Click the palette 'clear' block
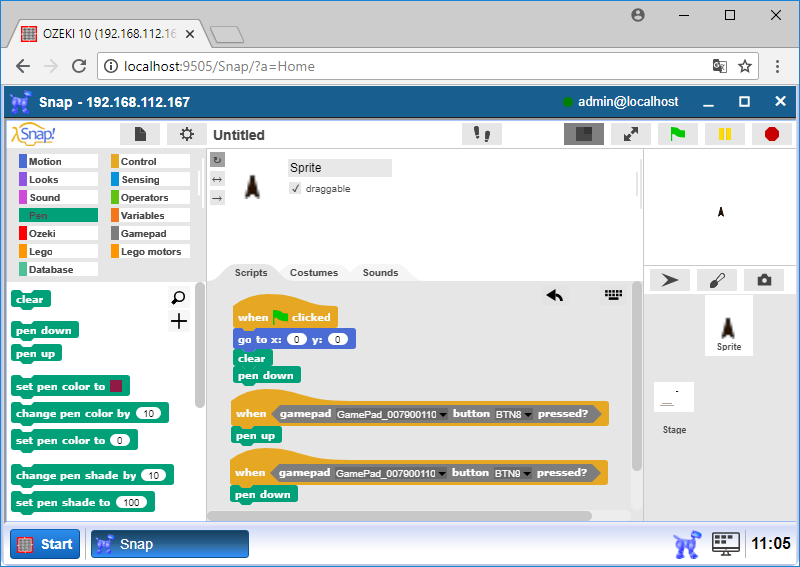 (x=30, y=300)
